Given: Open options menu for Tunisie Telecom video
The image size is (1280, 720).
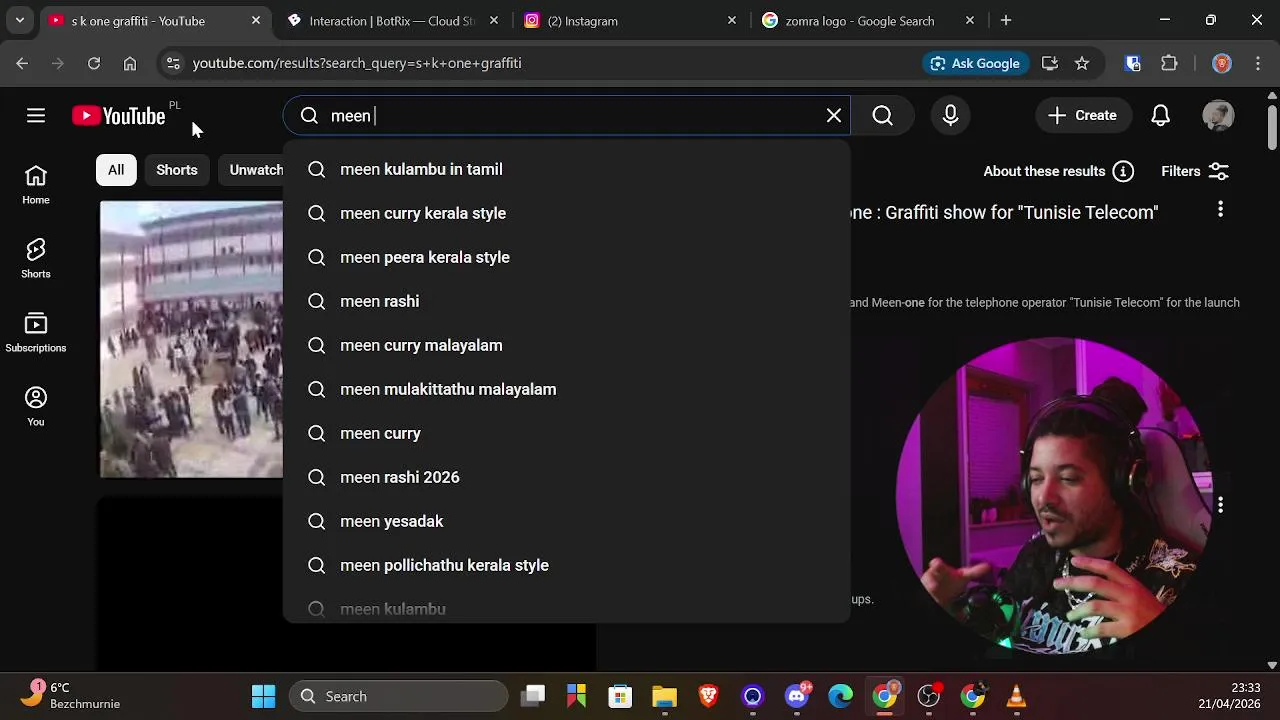Looking at the screenshot, I should (1220, 209).
